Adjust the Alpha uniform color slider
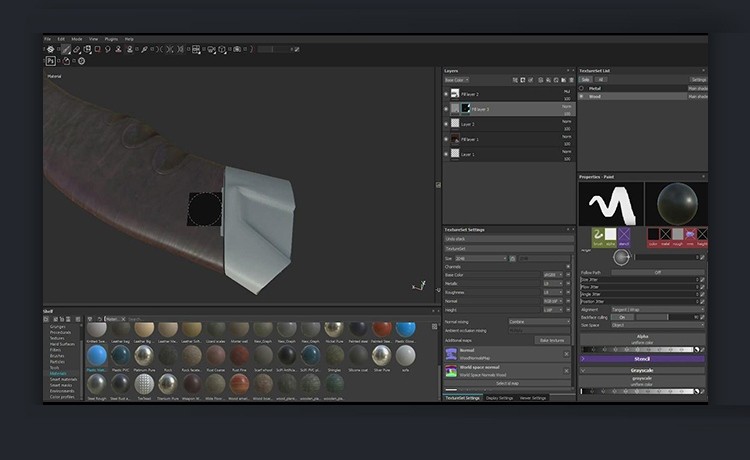The width and height of the screenshot is (750, 460). click(x=637, y=350)
